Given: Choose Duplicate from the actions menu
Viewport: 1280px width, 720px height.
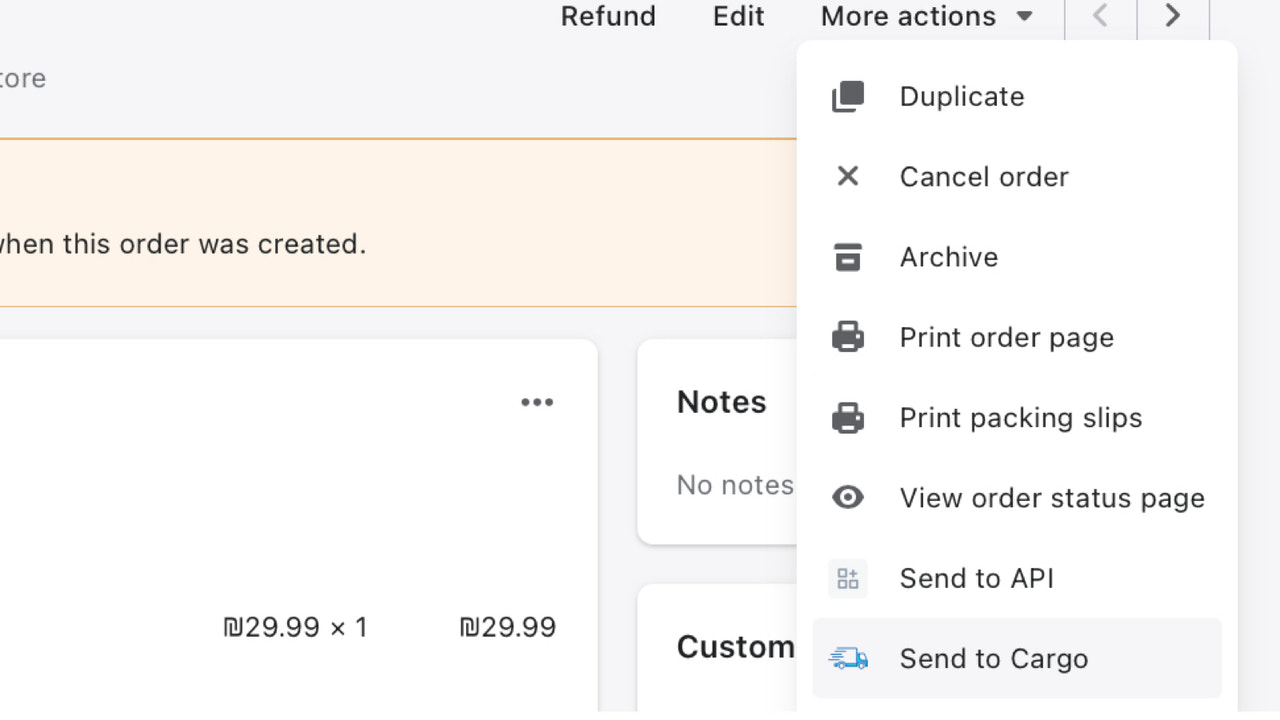Looking at the screenshot, I should pyautogui.click(x=961, y=96).
